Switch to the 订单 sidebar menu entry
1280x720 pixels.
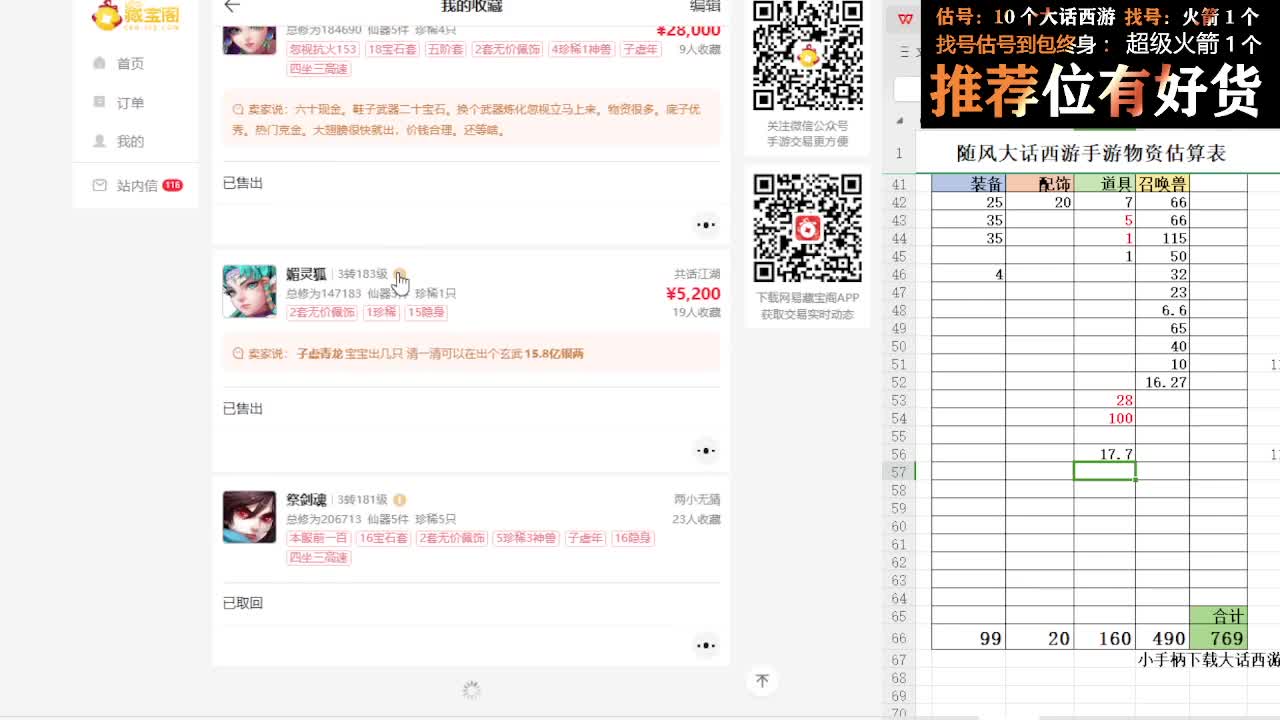point(131,101)
